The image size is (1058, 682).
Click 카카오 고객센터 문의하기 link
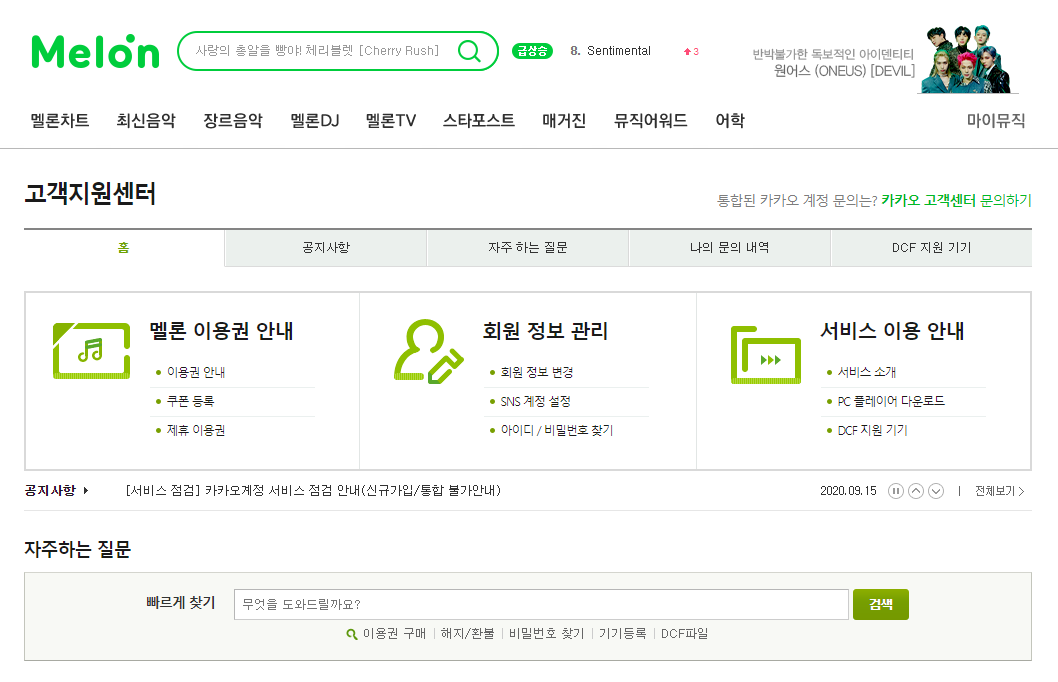pyautogui.click(x=956, y=200)
